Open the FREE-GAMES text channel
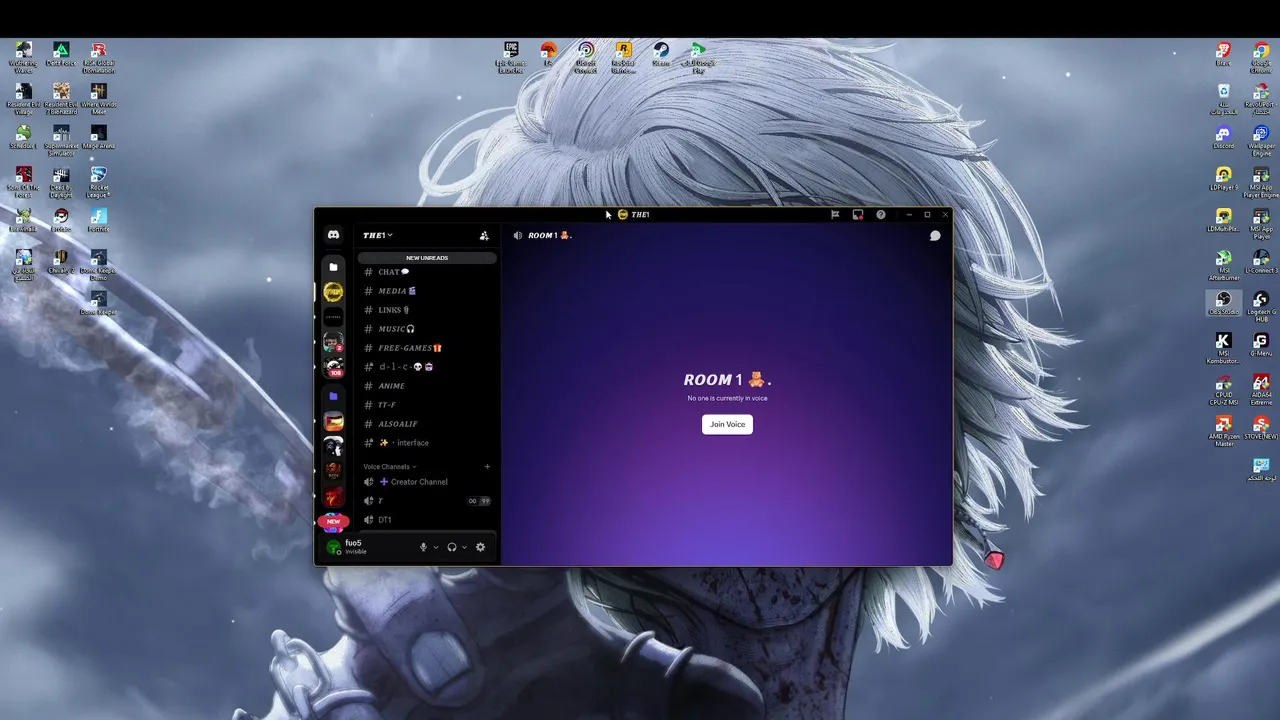 coord(427,348)
